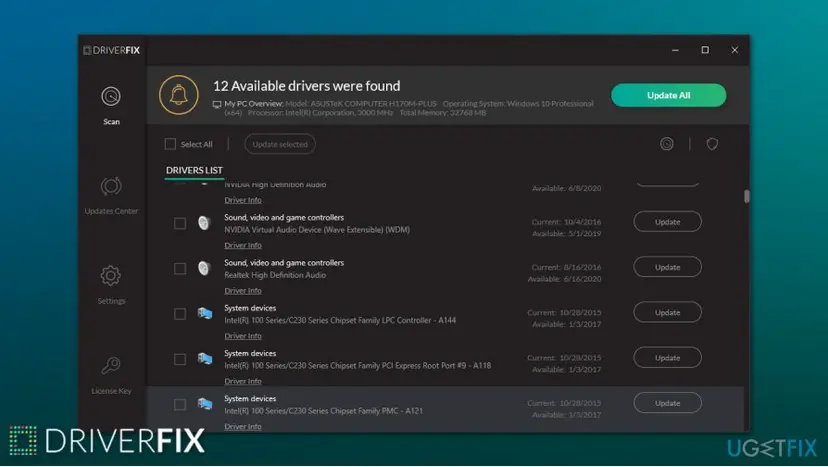Click device icon for LPC Controller - A144
The image size is (828, 467).
click(205, 313)
